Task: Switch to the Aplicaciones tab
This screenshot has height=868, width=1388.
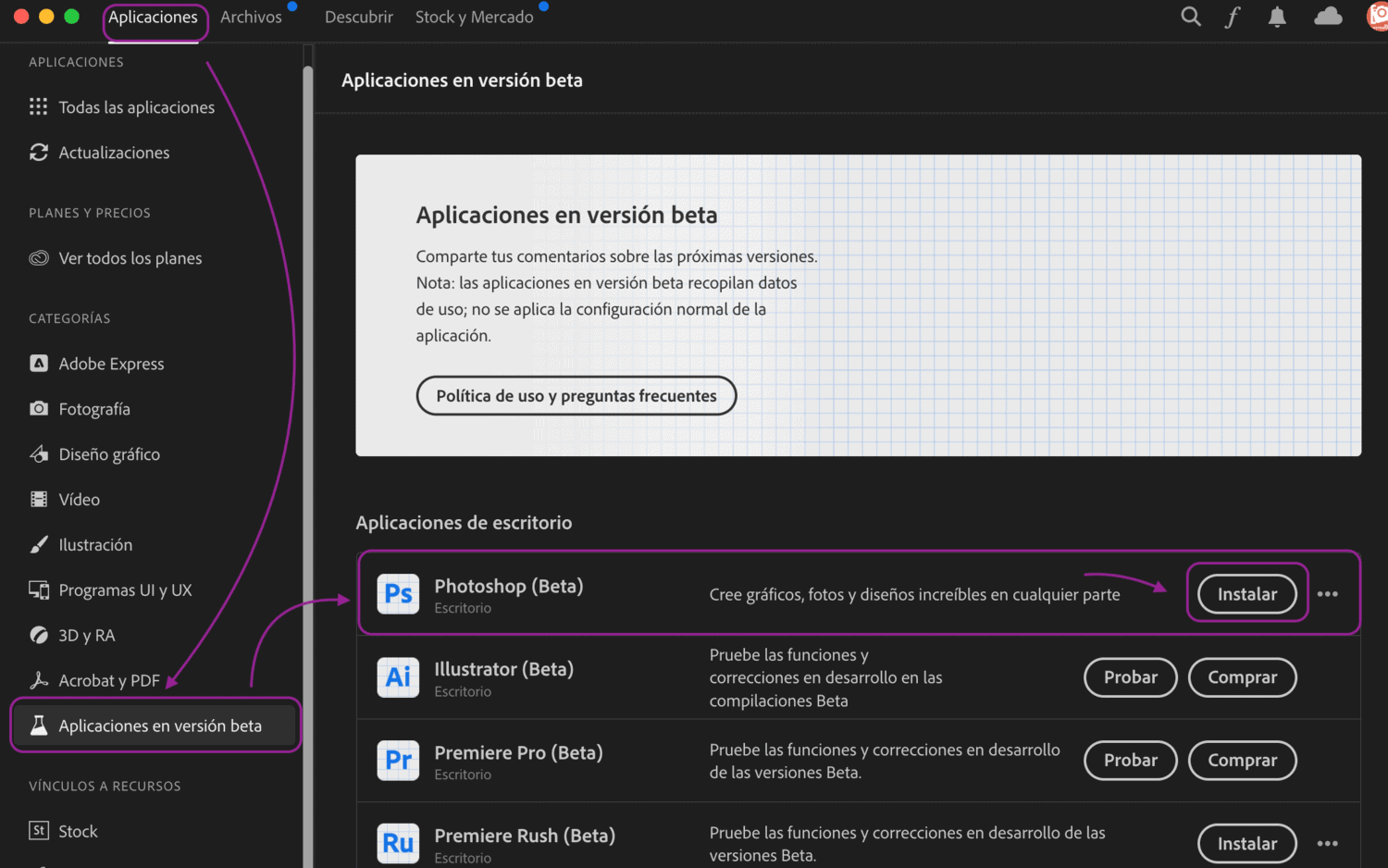Action: (153, 18)
